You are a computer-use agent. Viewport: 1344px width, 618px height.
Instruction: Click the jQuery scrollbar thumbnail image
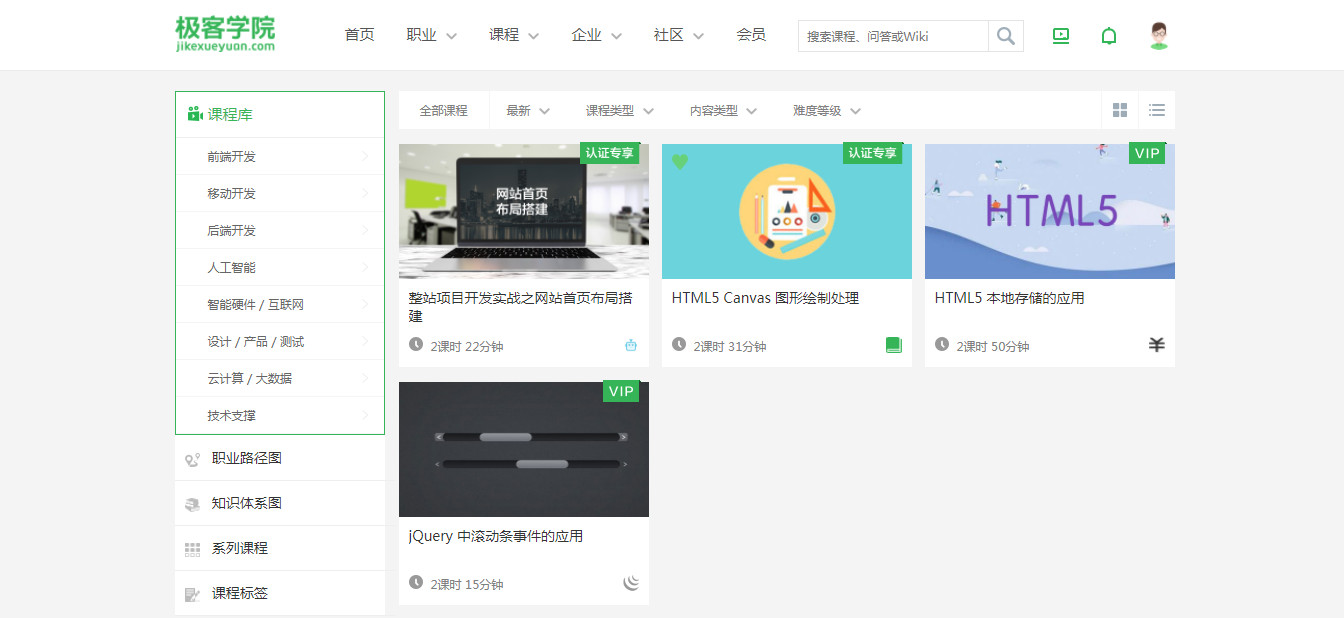coord(524,449)
